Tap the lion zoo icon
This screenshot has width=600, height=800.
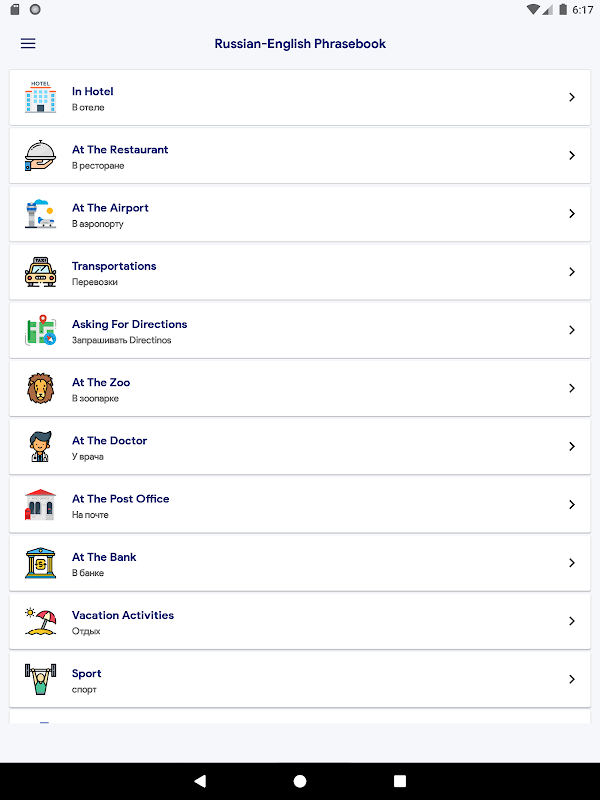pyautogui.click(x=40, y=388)
